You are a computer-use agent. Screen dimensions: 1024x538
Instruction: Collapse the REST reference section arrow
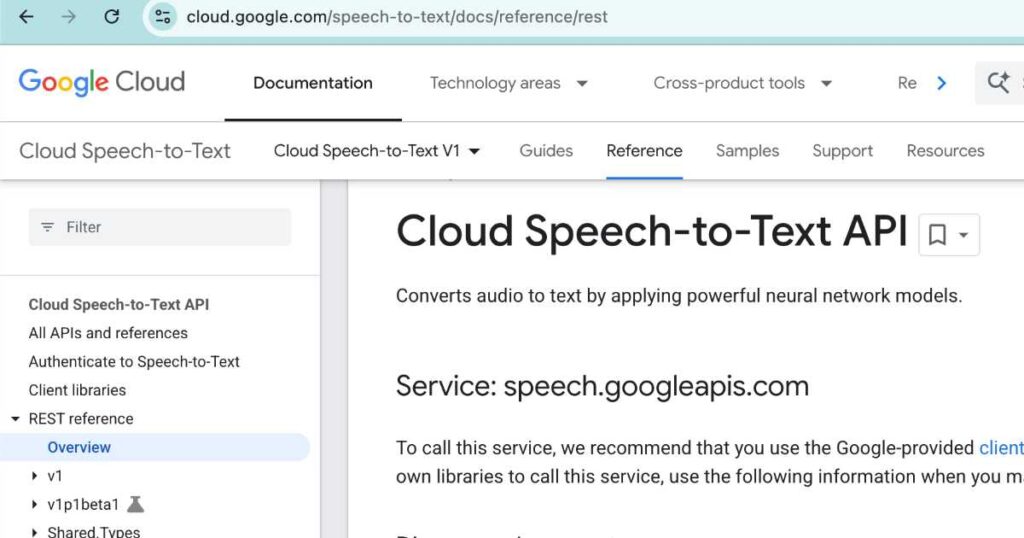point(16,419)
